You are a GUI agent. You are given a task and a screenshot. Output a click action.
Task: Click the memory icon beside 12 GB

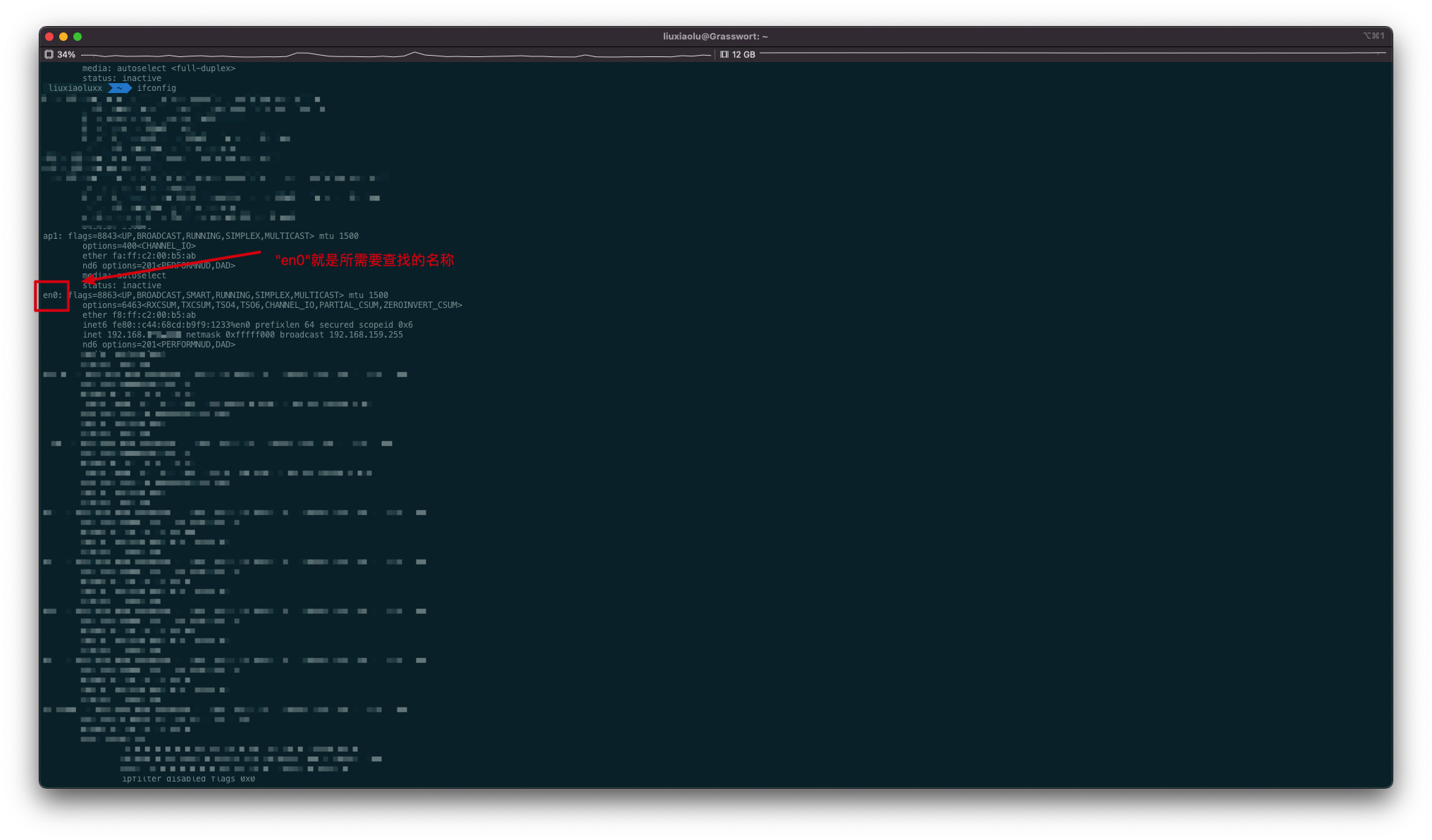tap(724, 54)
